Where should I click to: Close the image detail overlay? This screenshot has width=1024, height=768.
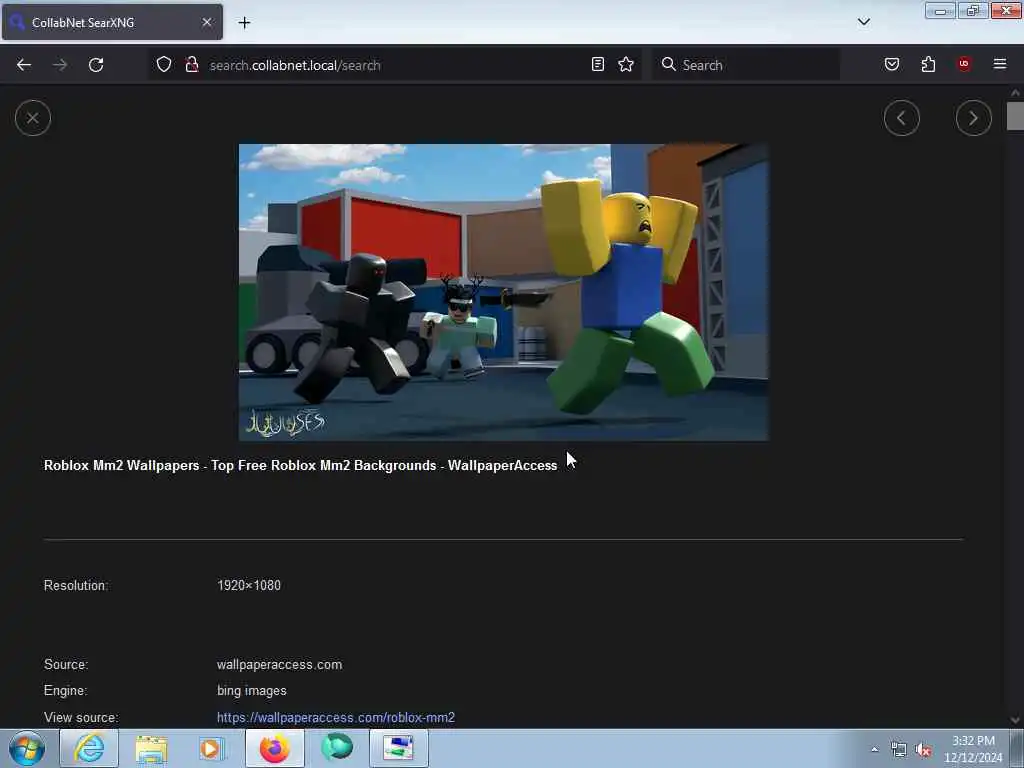point(33,118)
